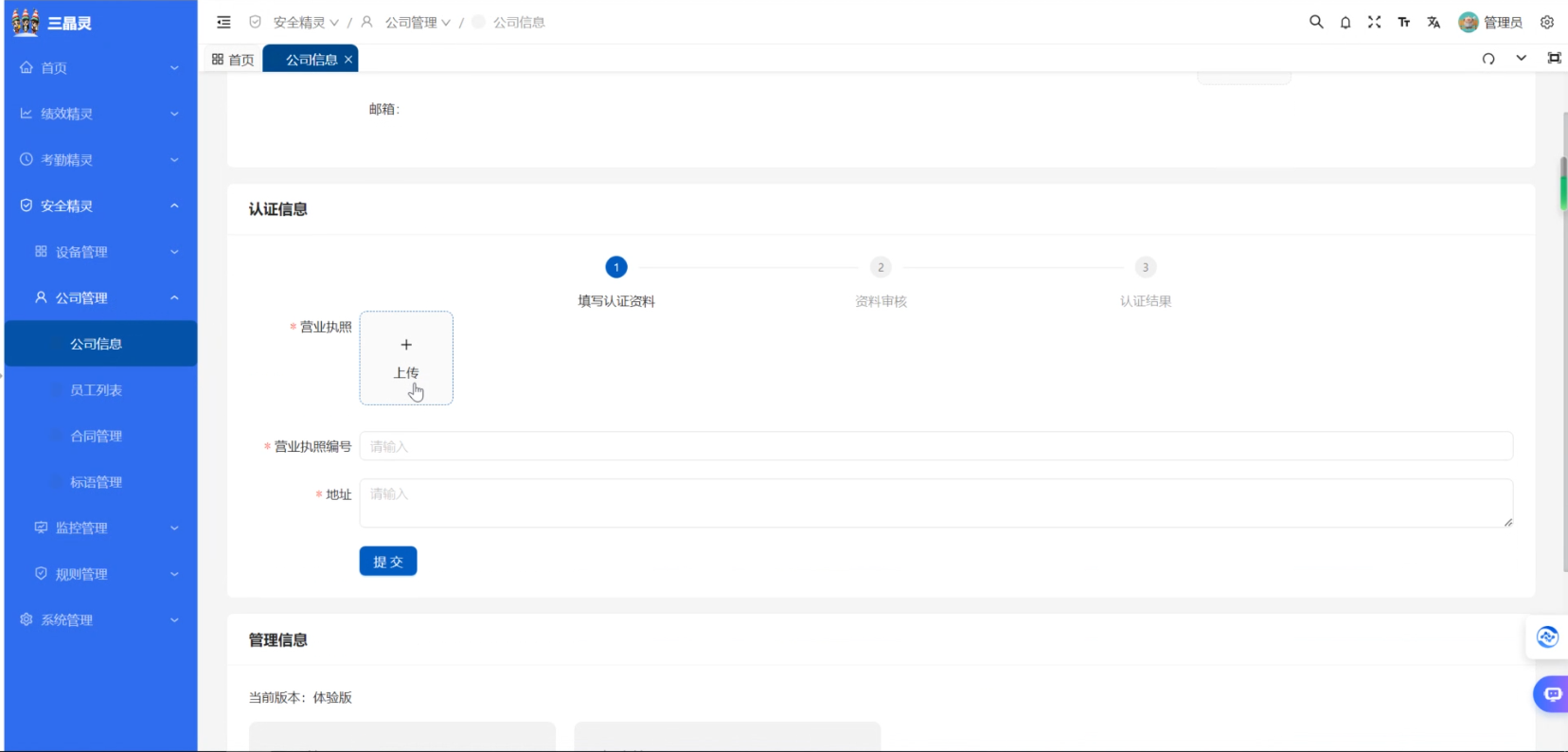Open the settings gear icon

1546,22
